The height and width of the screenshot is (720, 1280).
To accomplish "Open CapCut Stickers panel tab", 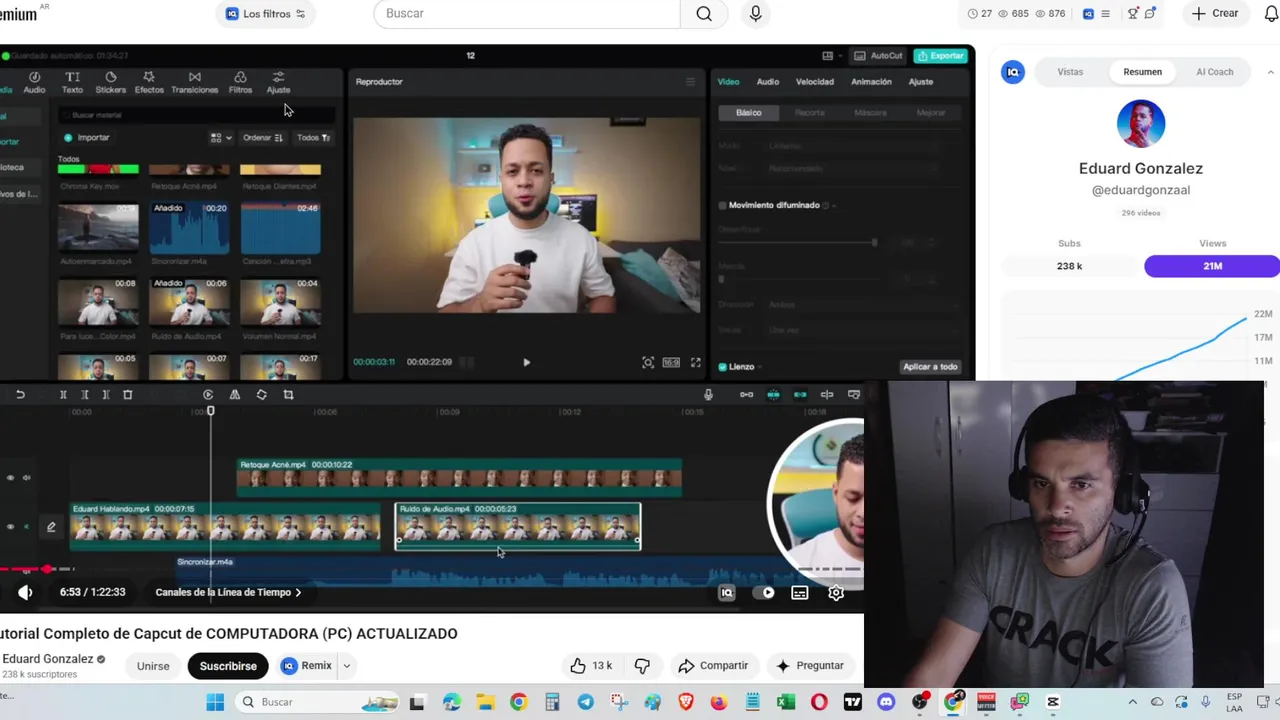I will (x=110, y=82).
